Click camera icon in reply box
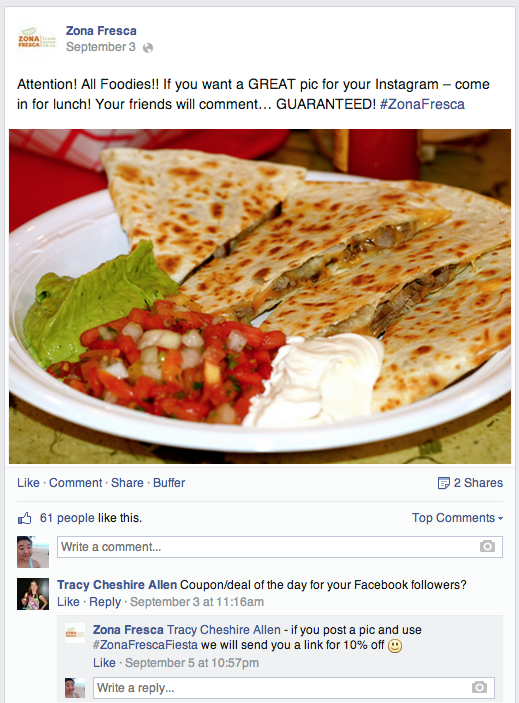Viewport: 519px width, 703px height. [479, 687]
